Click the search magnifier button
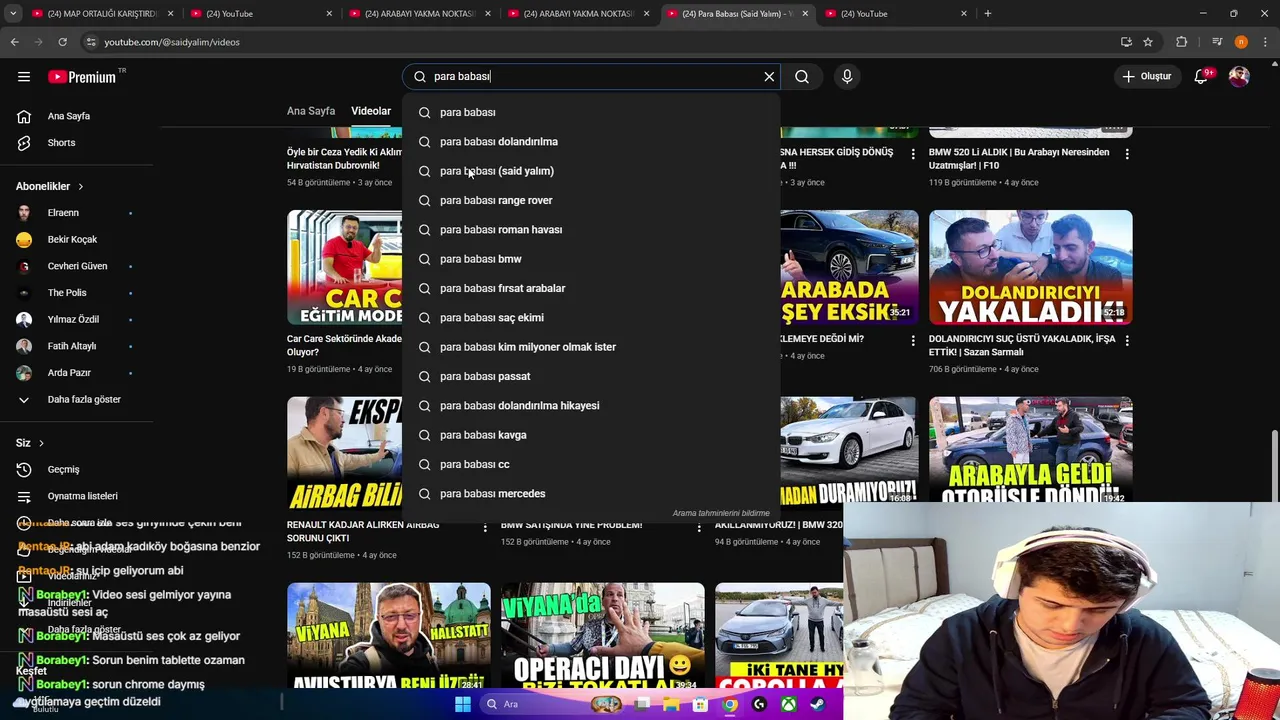The image size is (1280, 720). click(x=802, y=77)
